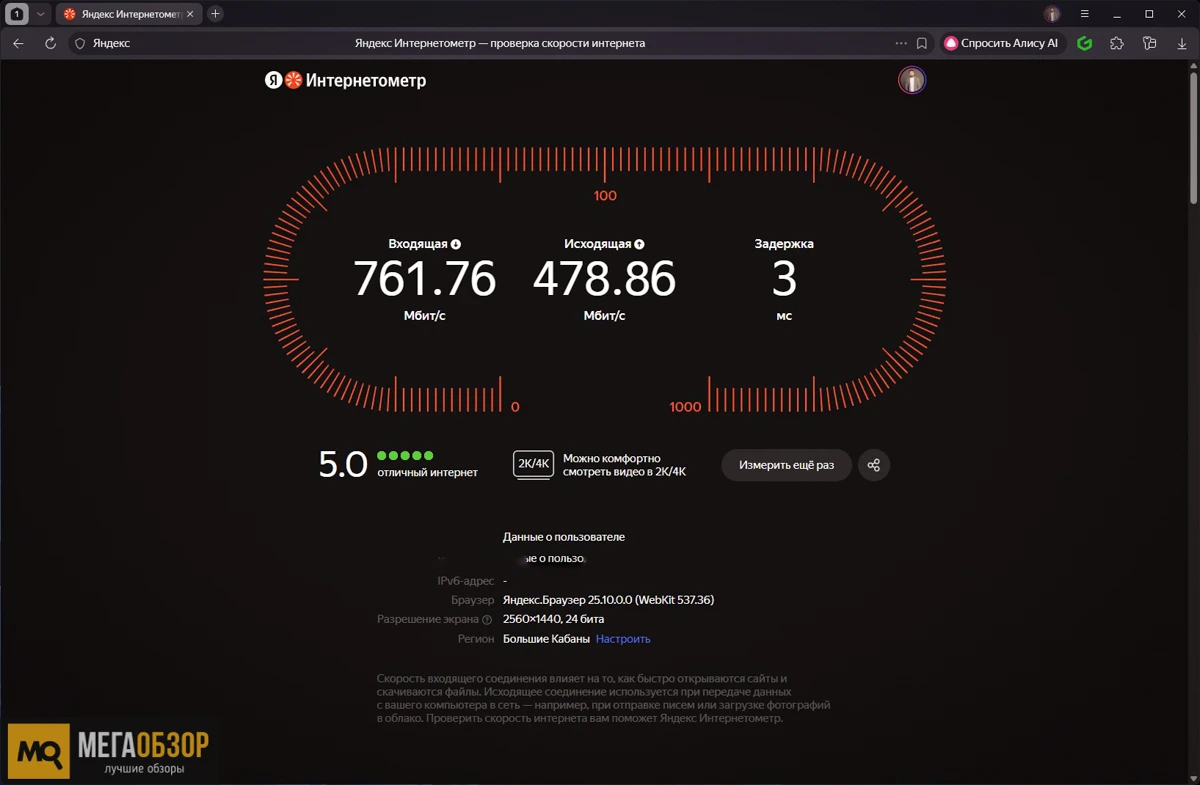Image resolution: width=1200 pixels, height=785 pixels.
Task: Open the browser hamburger menu
Action: 1085,14
